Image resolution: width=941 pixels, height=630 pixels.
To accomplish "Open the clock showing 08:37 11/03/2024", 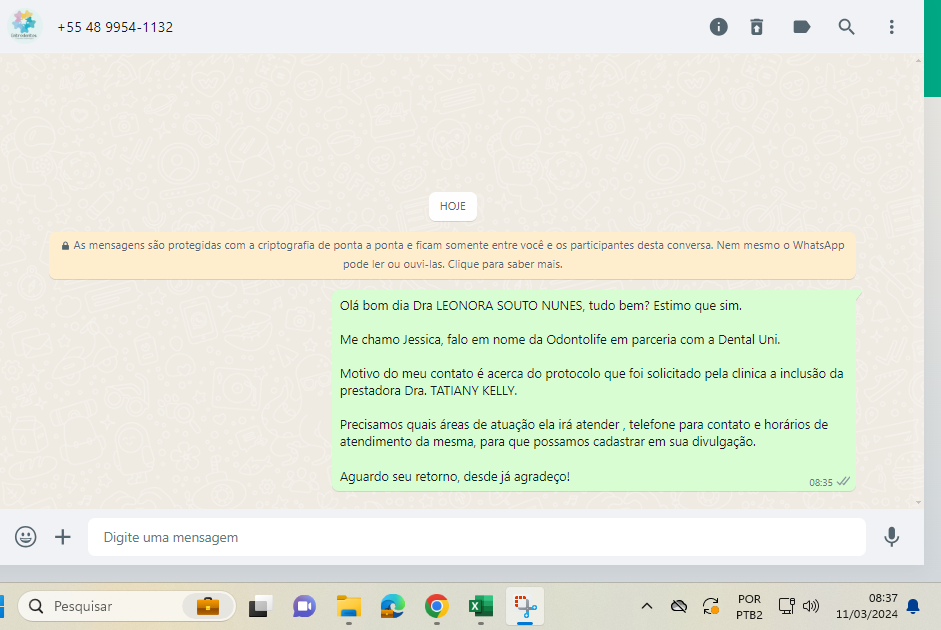I will (867, 607).
